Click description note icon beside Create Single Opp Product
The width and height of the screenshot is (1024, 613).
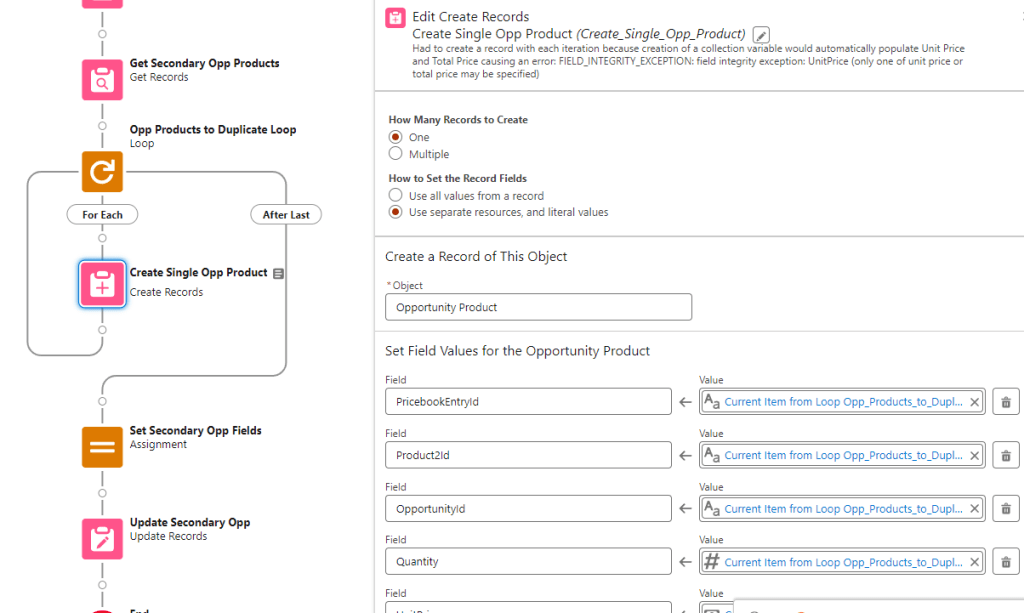click(279, 273)
